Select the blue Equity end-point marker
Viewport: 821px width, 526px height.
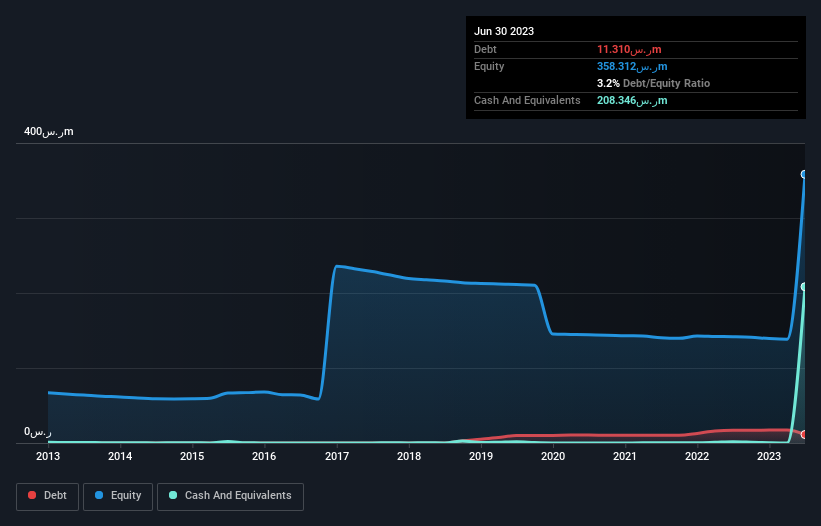coord(804,174)
